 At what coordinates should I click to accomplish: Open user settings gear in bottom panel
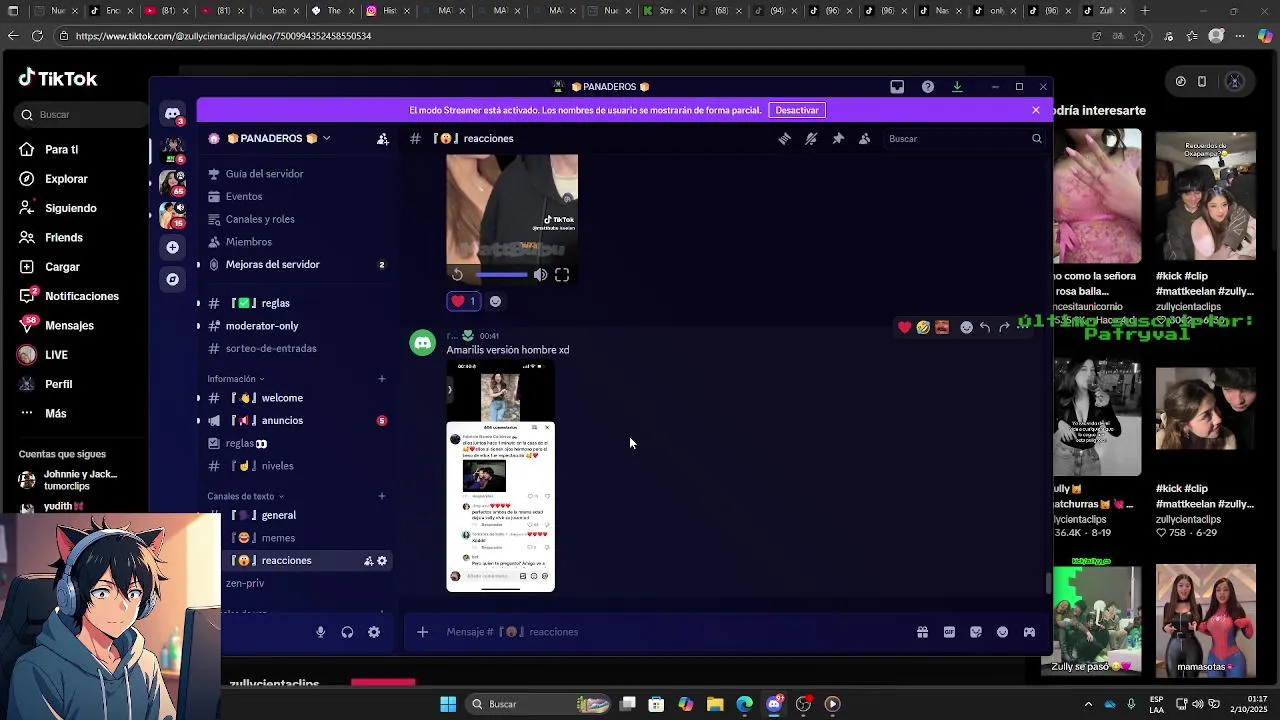(x=374, y=632)
